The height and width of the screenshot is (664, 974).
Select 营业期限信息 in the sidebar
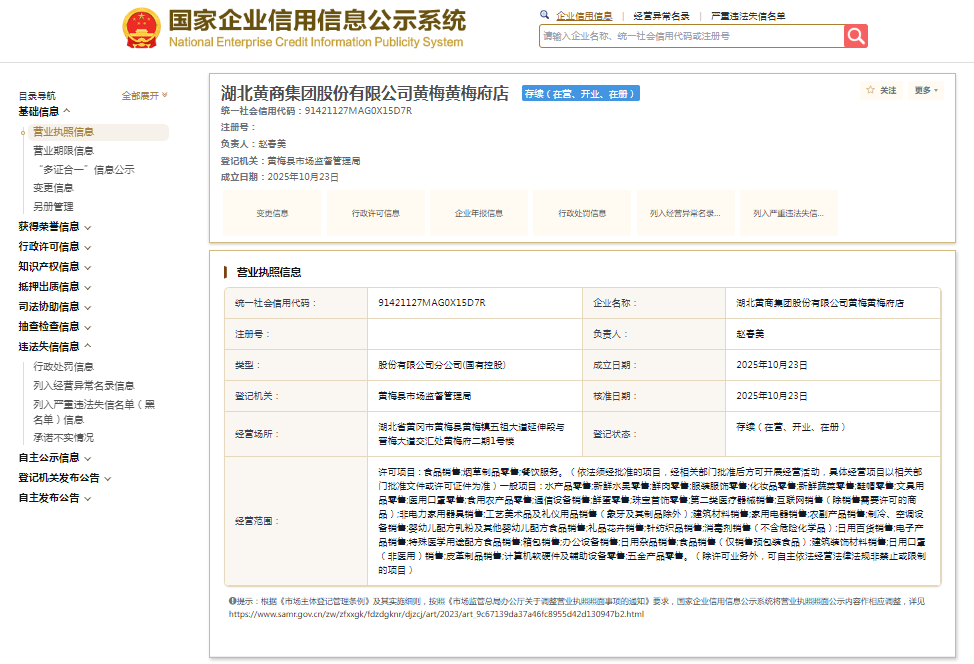(x=63, y=151)
